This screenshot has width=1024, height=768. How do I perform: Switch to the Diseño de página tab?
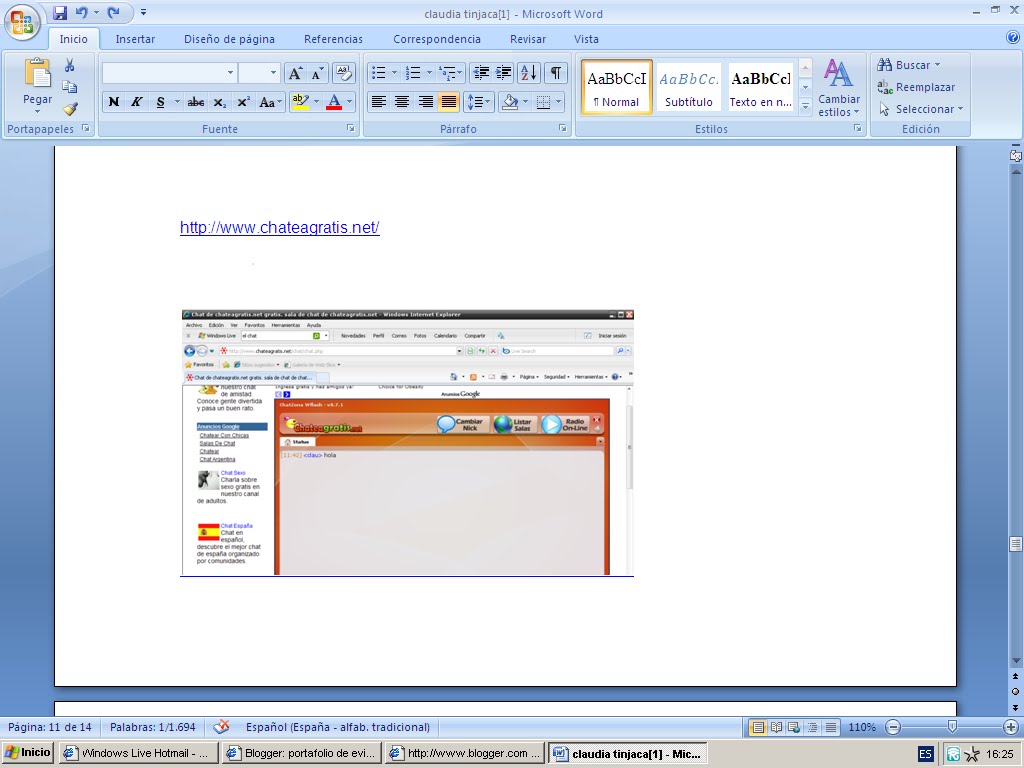coord(229,39)
